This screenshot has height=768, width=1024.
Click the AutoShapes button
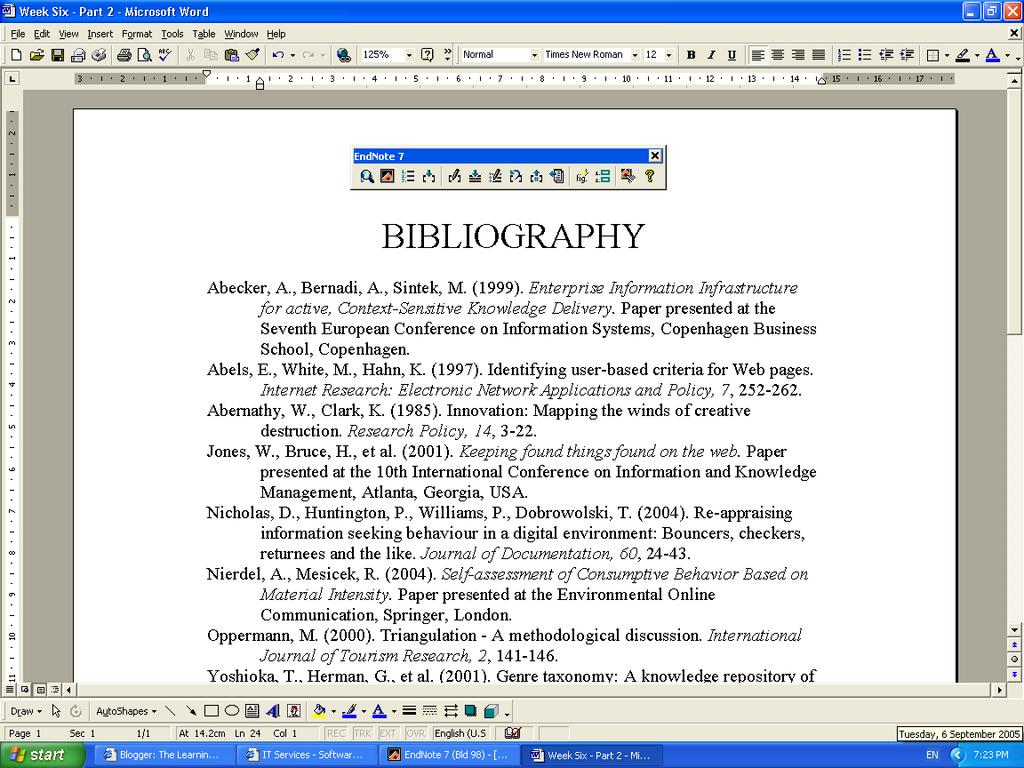tap(125, 711)
